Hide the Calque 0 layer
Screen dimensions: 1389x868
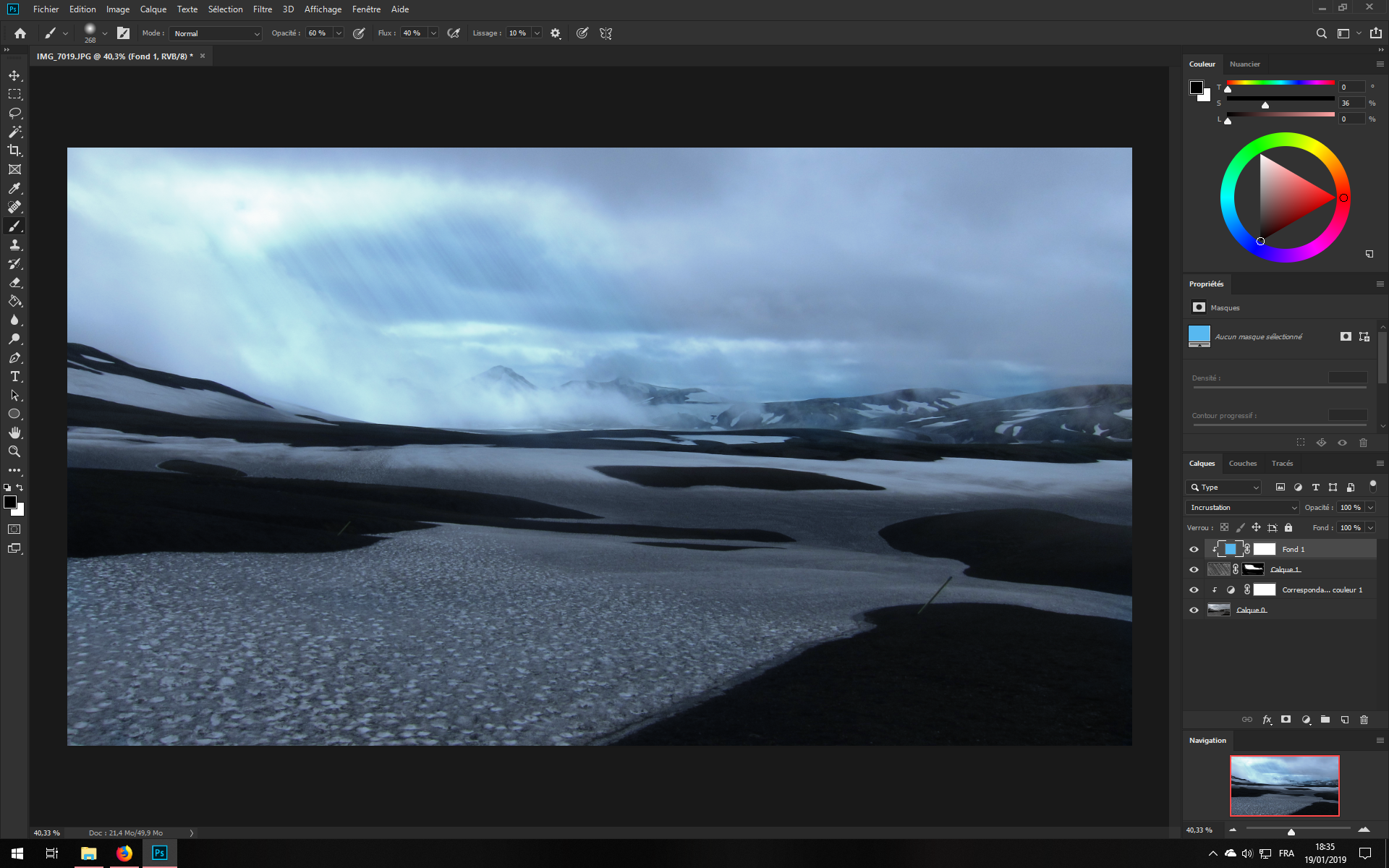[1194, 610]
